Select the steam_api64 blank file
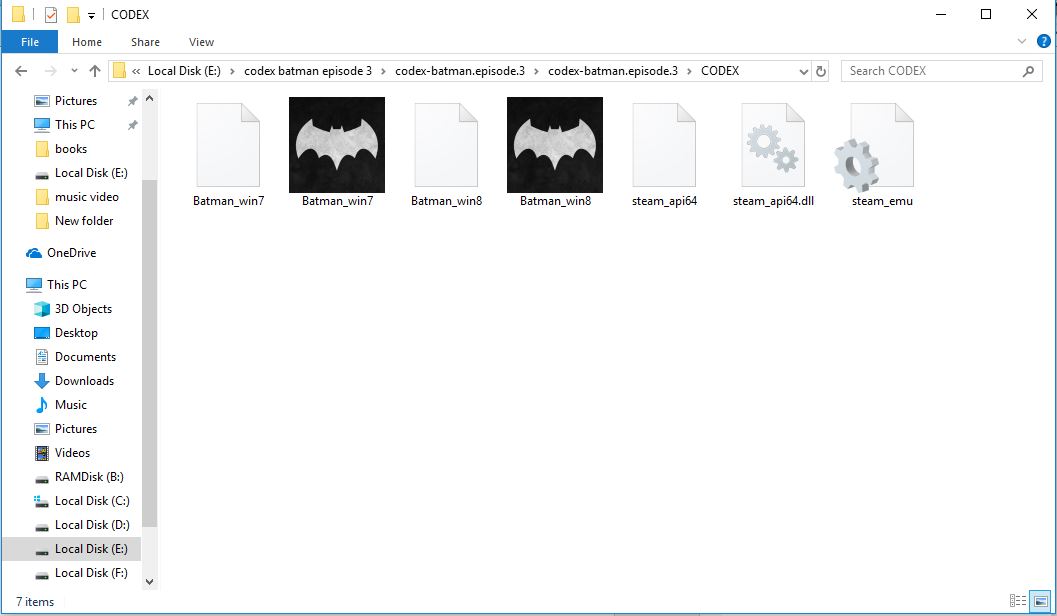This screenshot has width=1057, height=616. tap(664, 145)
